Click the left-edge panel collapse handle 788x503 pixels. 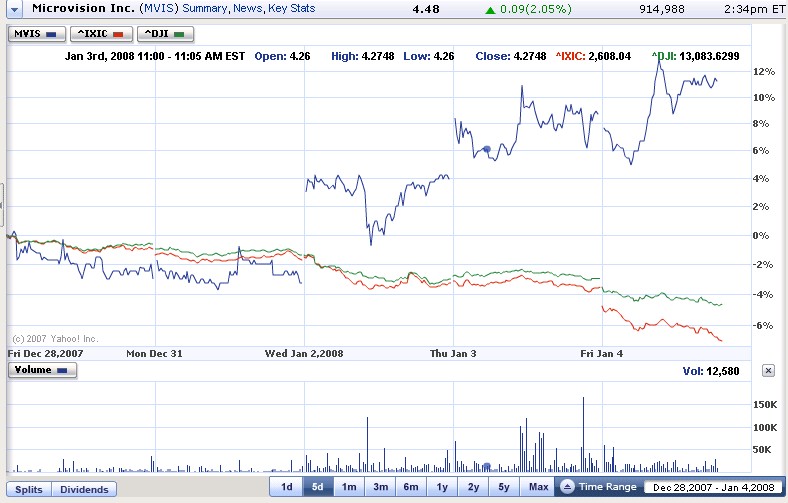pyautogui.click(x=2, y=205)
